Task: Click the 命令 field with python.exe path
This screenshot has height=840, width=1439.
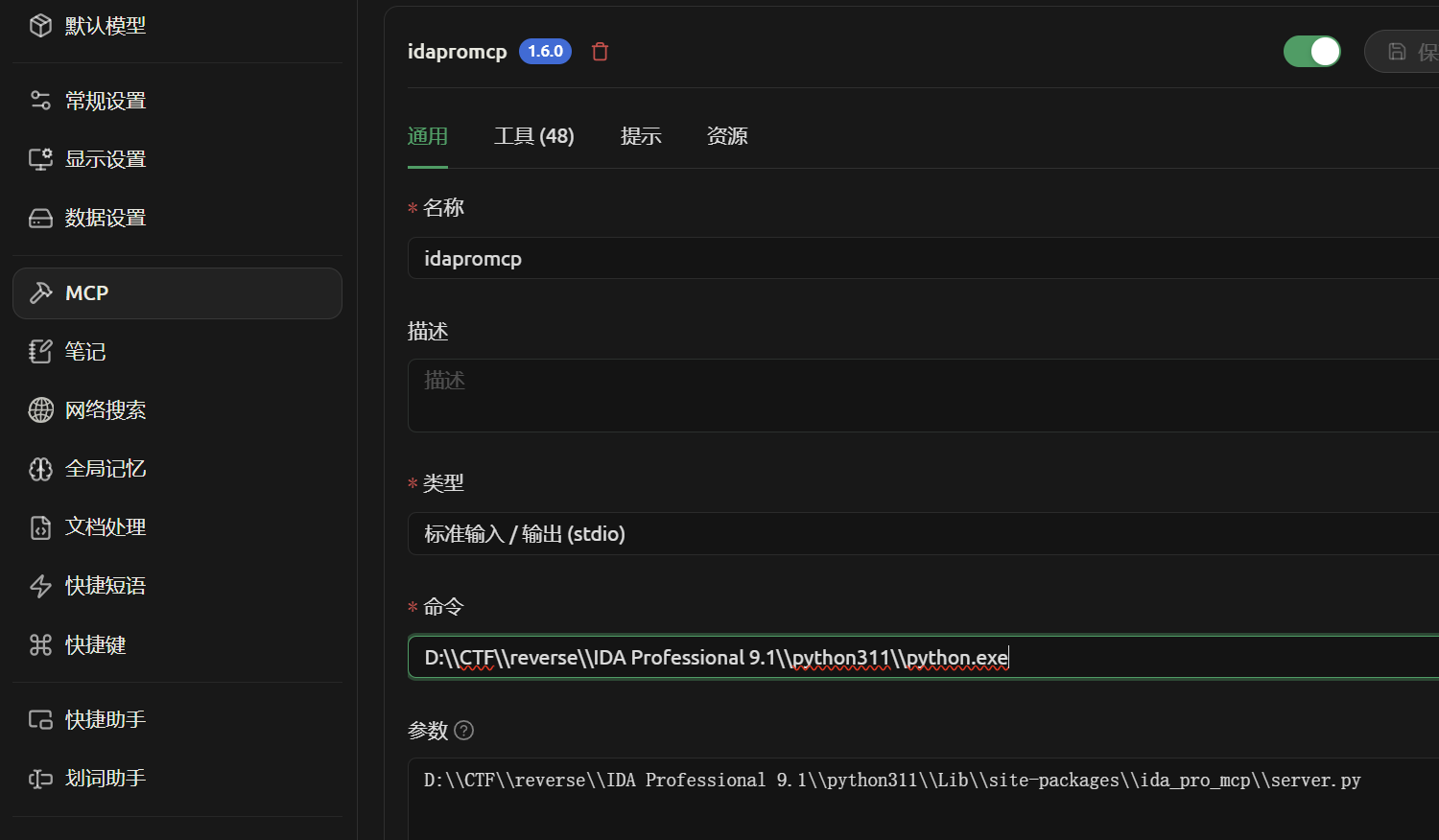Action: 923,658
